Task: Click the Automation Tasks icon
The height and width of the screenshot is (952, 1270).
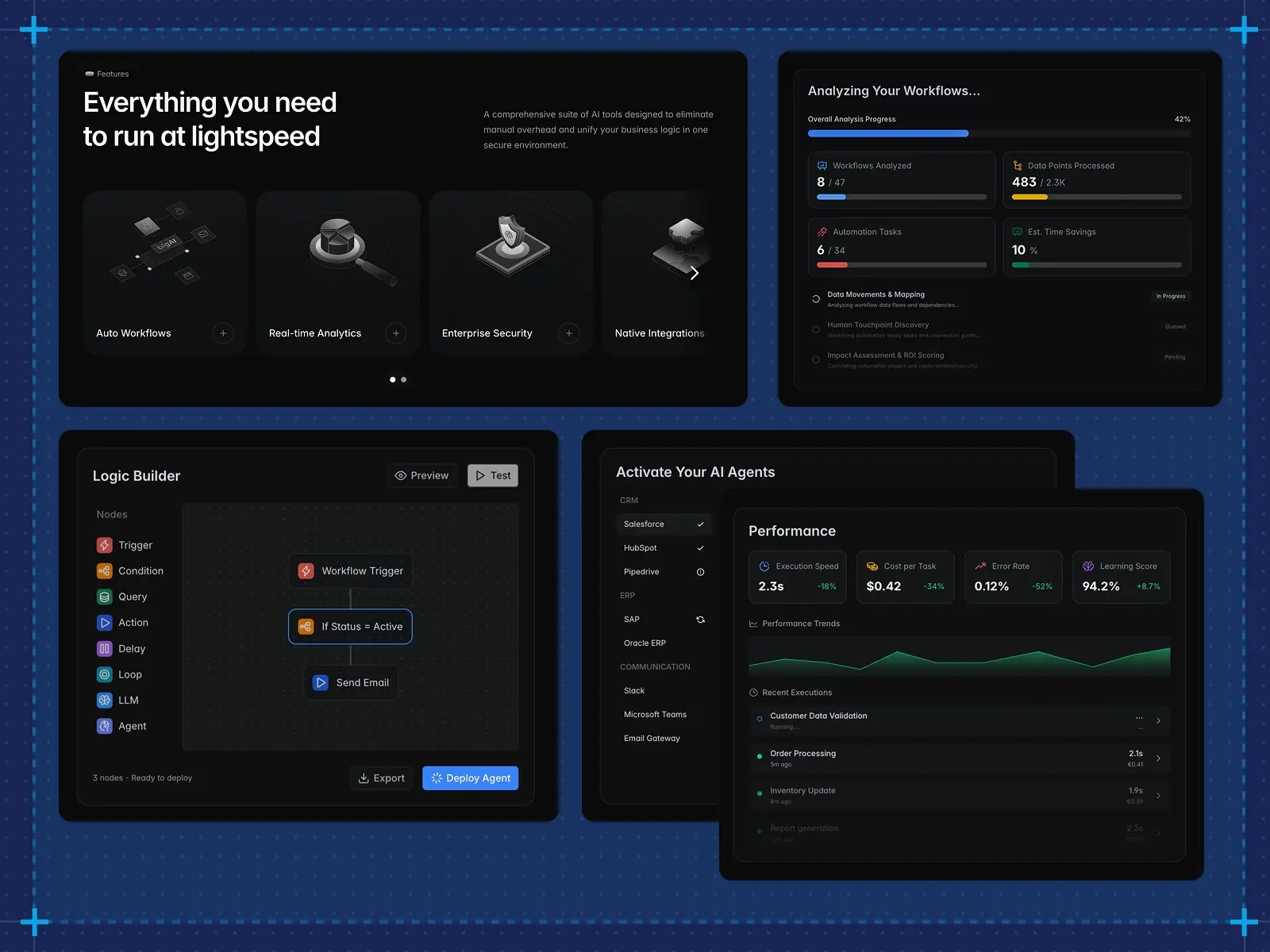Action: (x=822, y=232)
